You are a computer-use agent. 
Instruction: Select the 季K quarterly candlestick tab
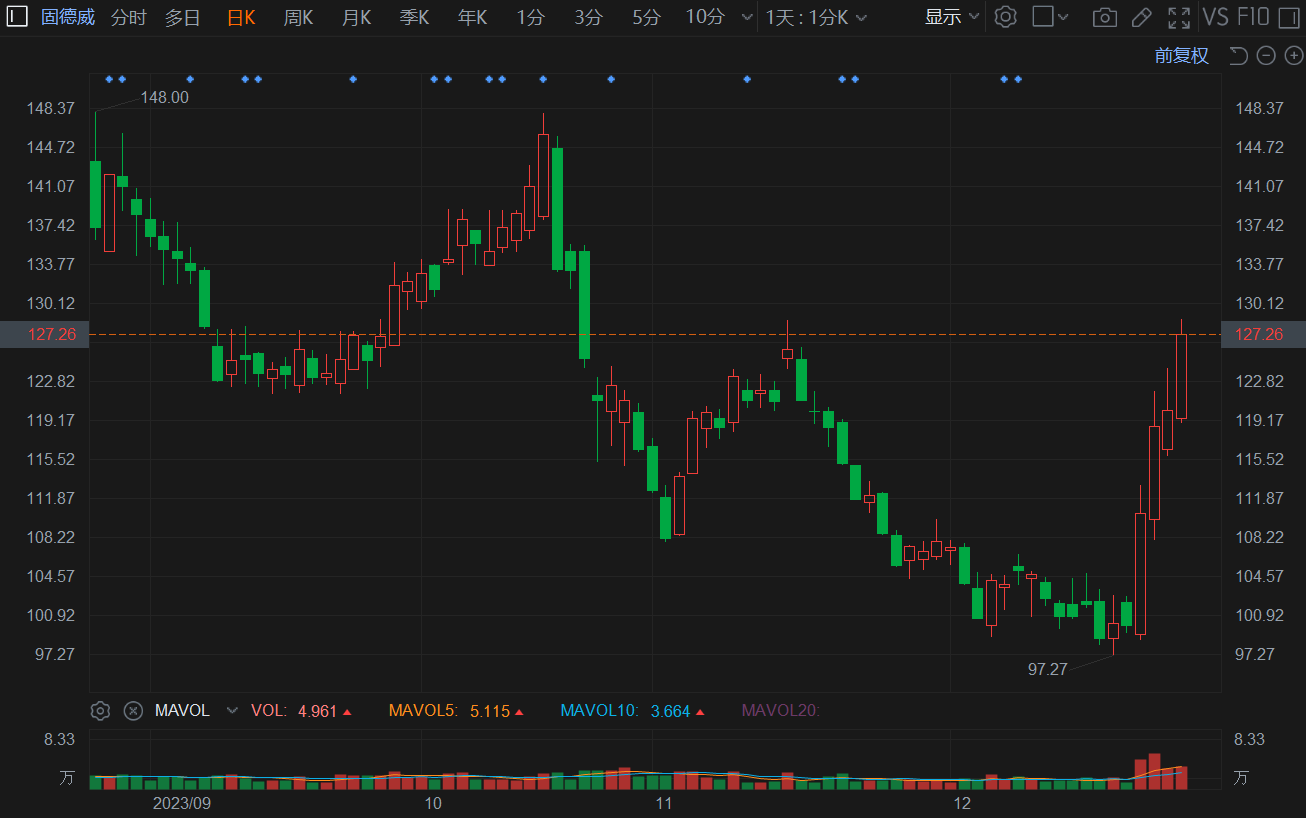coord(414,17)
